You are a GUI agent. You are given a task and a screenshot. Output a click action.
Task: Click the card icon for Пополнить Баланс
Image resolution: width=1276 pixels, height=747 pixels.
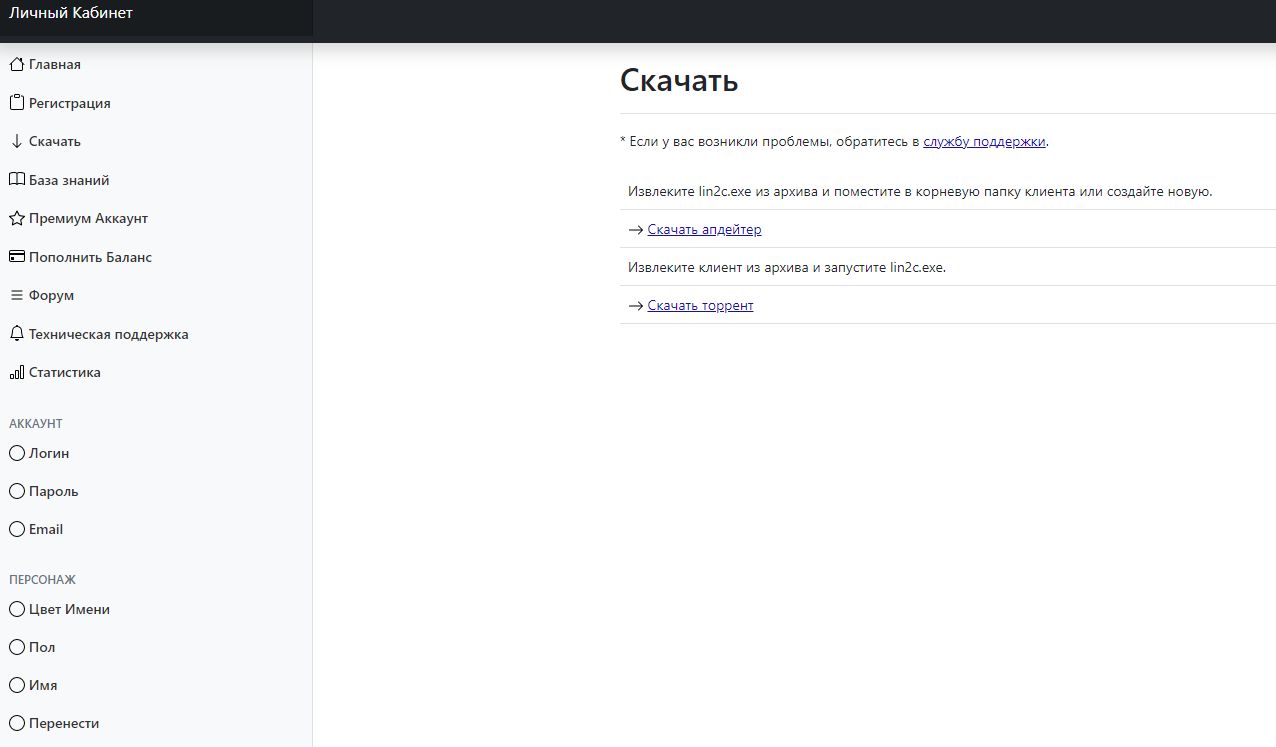point(16,257)
